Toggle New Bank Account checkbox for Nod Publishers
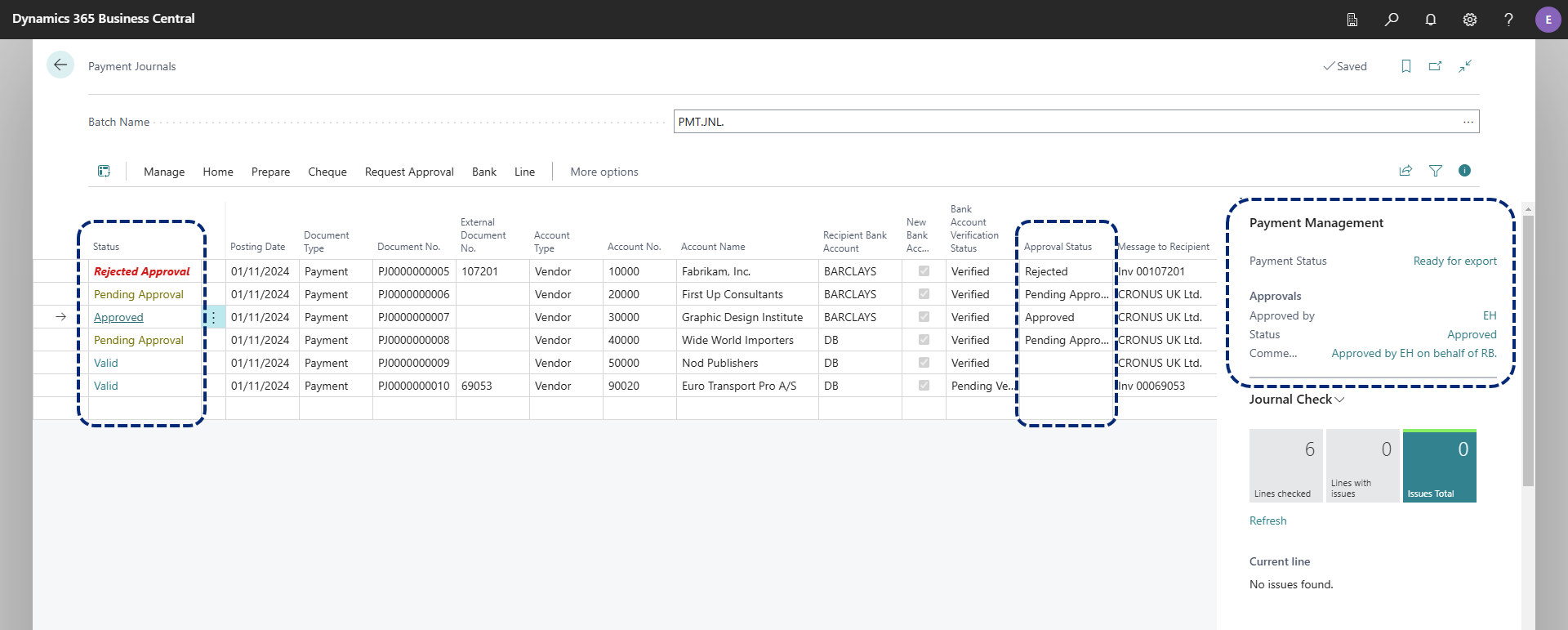 pos(924,363)
